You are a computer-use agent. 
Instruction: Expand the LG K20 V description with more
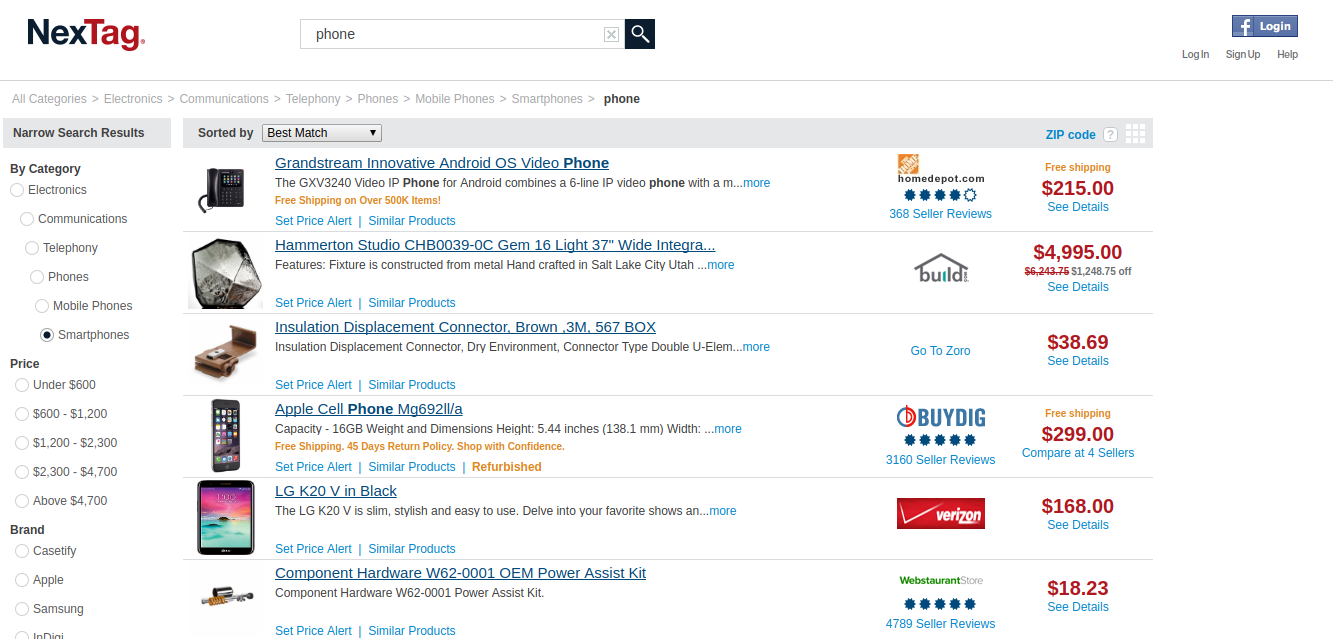pos(723,511)
